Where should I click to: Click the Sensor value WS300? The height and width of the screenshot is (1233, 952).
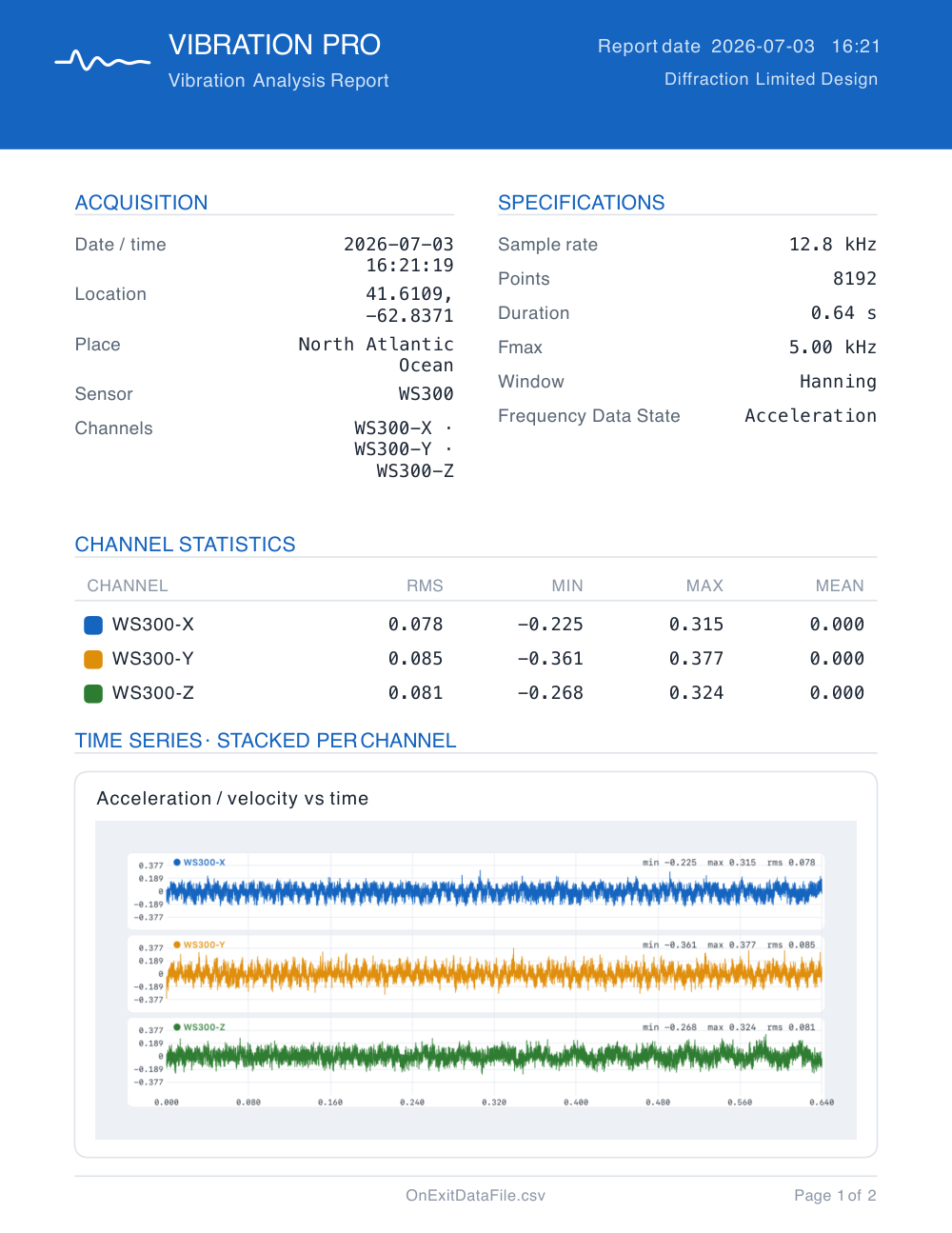click(426, 394)
